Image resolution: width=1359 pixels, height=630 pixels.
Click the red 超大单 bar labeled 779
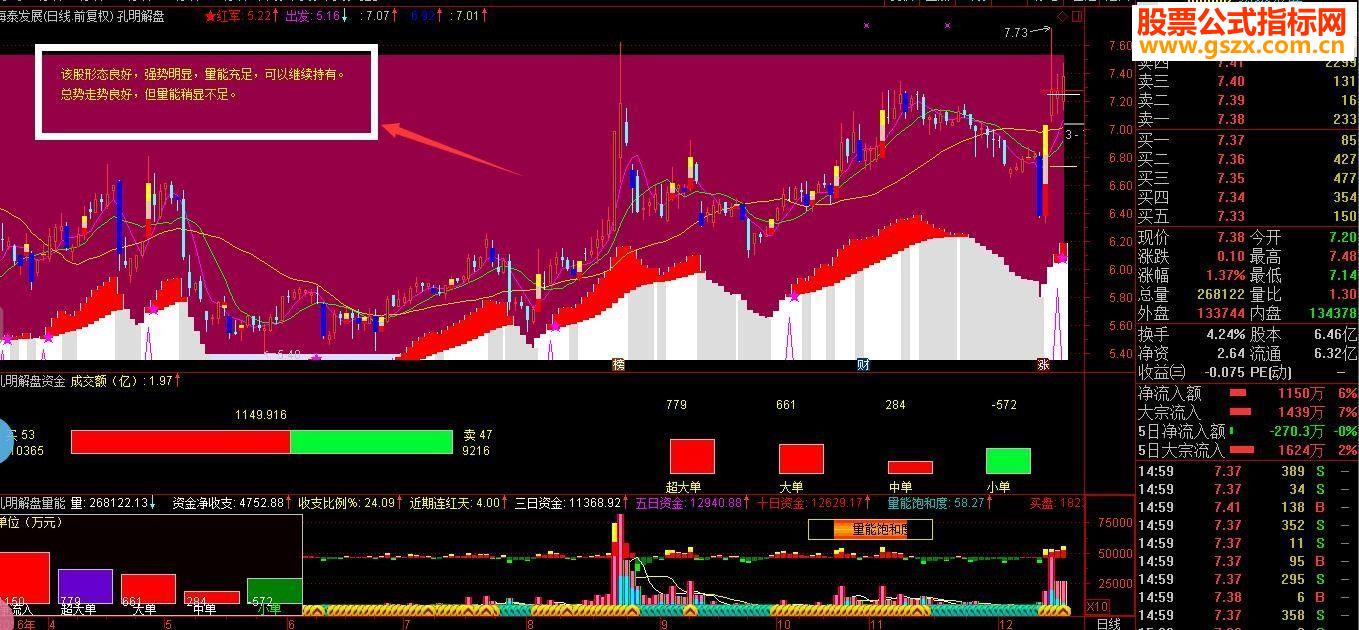tap(692, 456)
